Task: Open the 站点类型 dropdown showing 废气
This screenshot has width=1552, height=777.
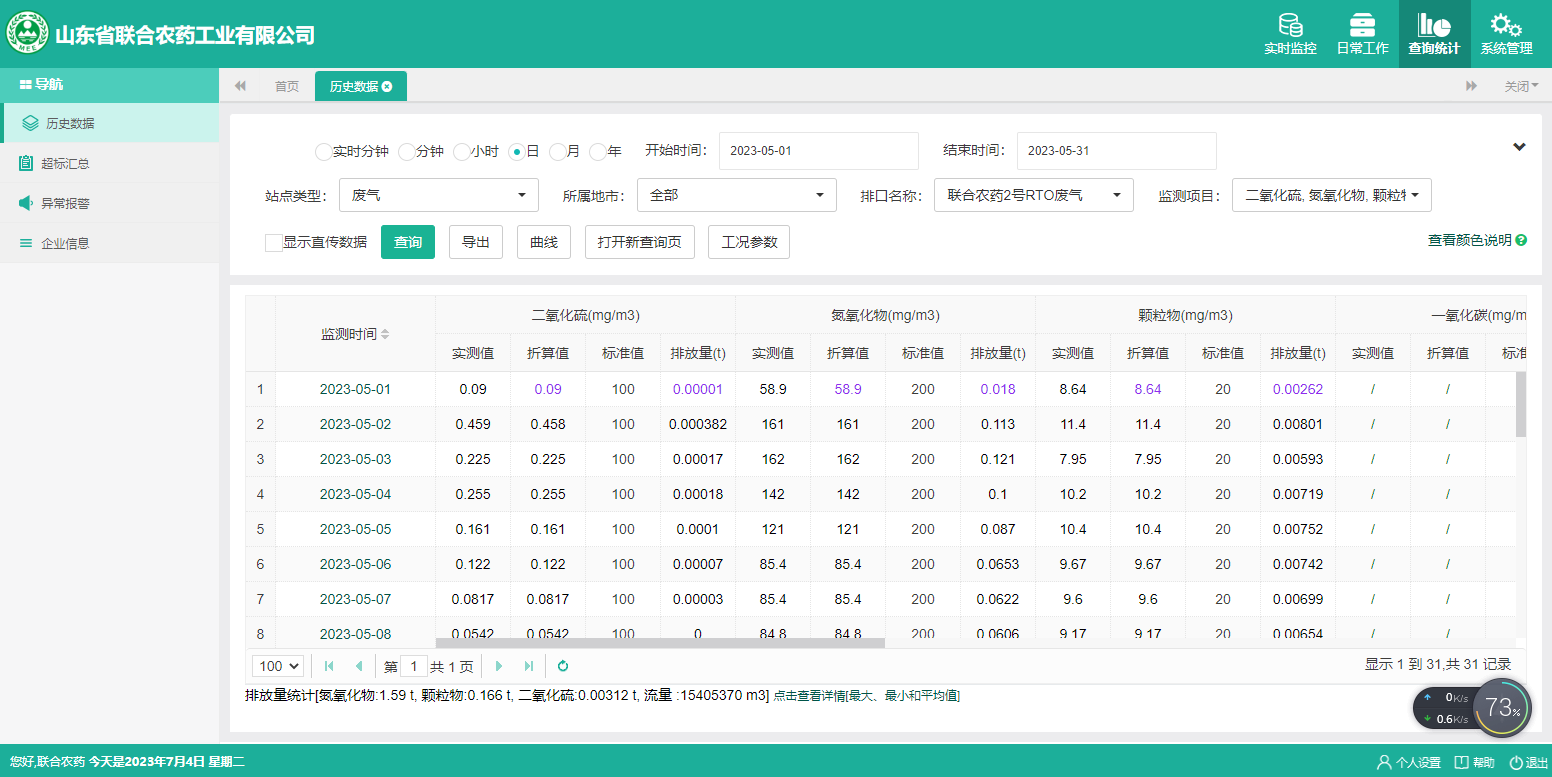Action: pos(439,195)
